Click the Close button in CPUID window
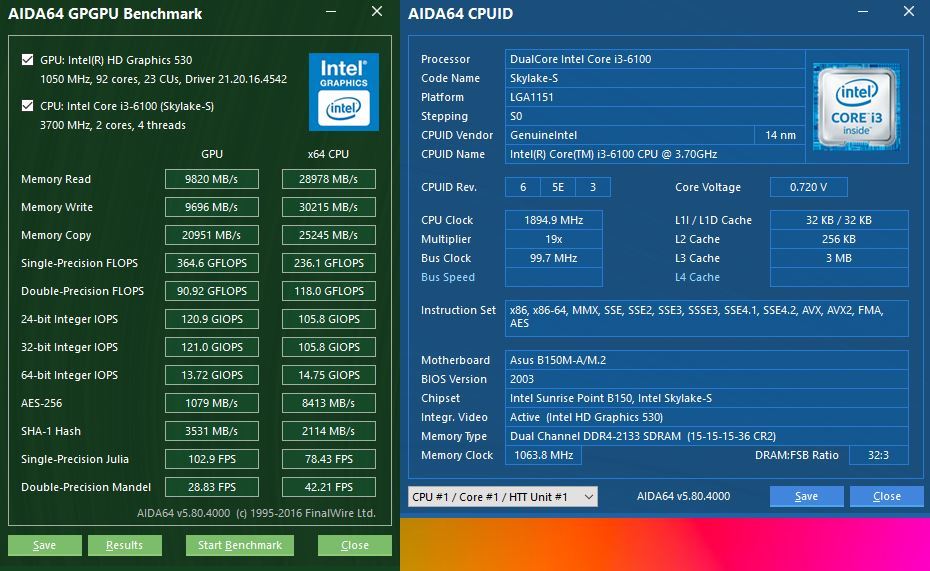This screenshot has height=571, width=930. click(886, 497)
